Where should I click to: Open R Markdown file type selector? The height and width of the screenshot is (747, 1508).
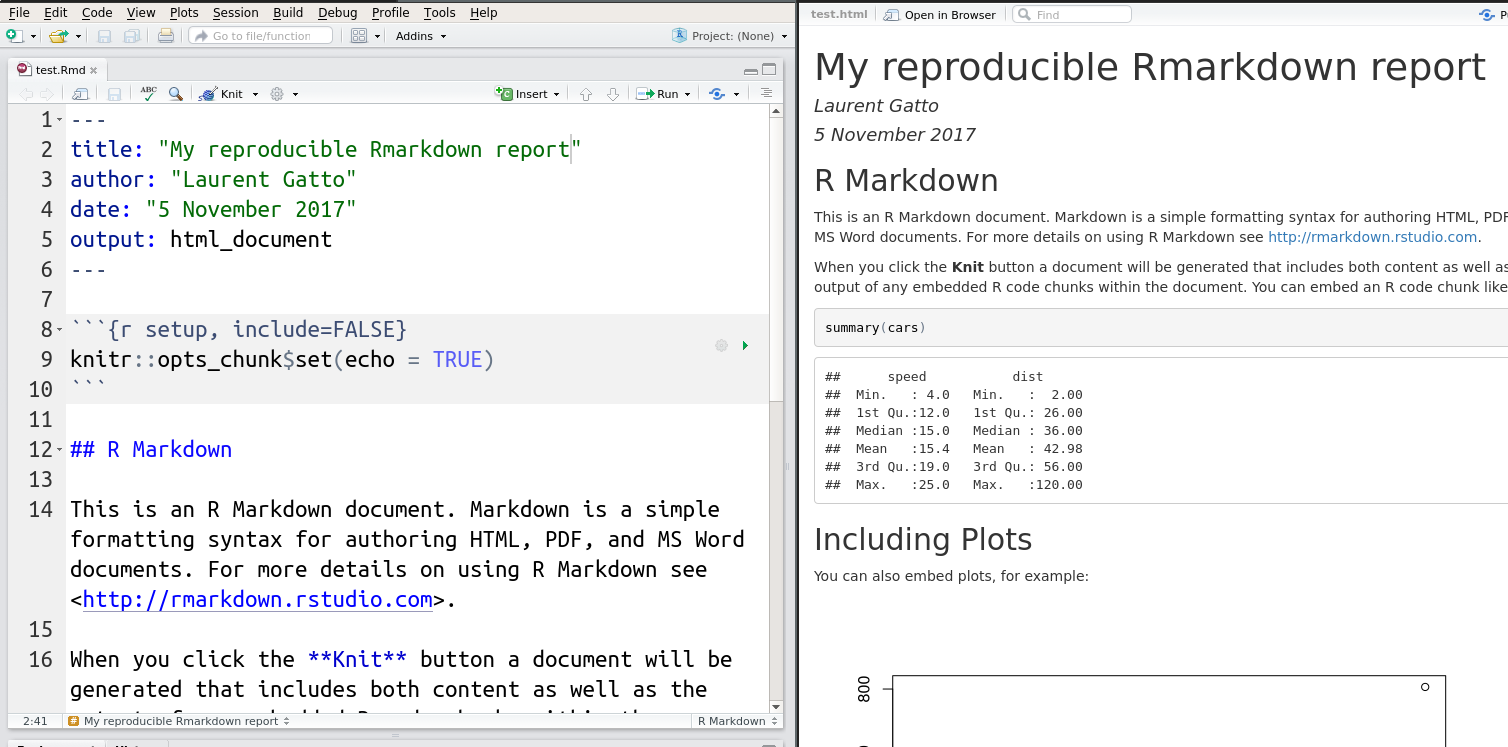coord(737,721)
